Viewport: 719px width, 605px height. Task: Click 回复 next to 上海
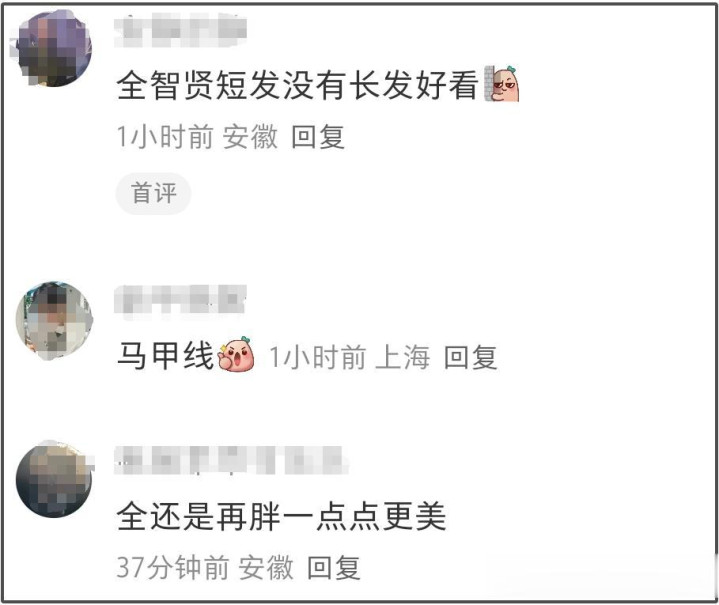[x=470, y=357]
